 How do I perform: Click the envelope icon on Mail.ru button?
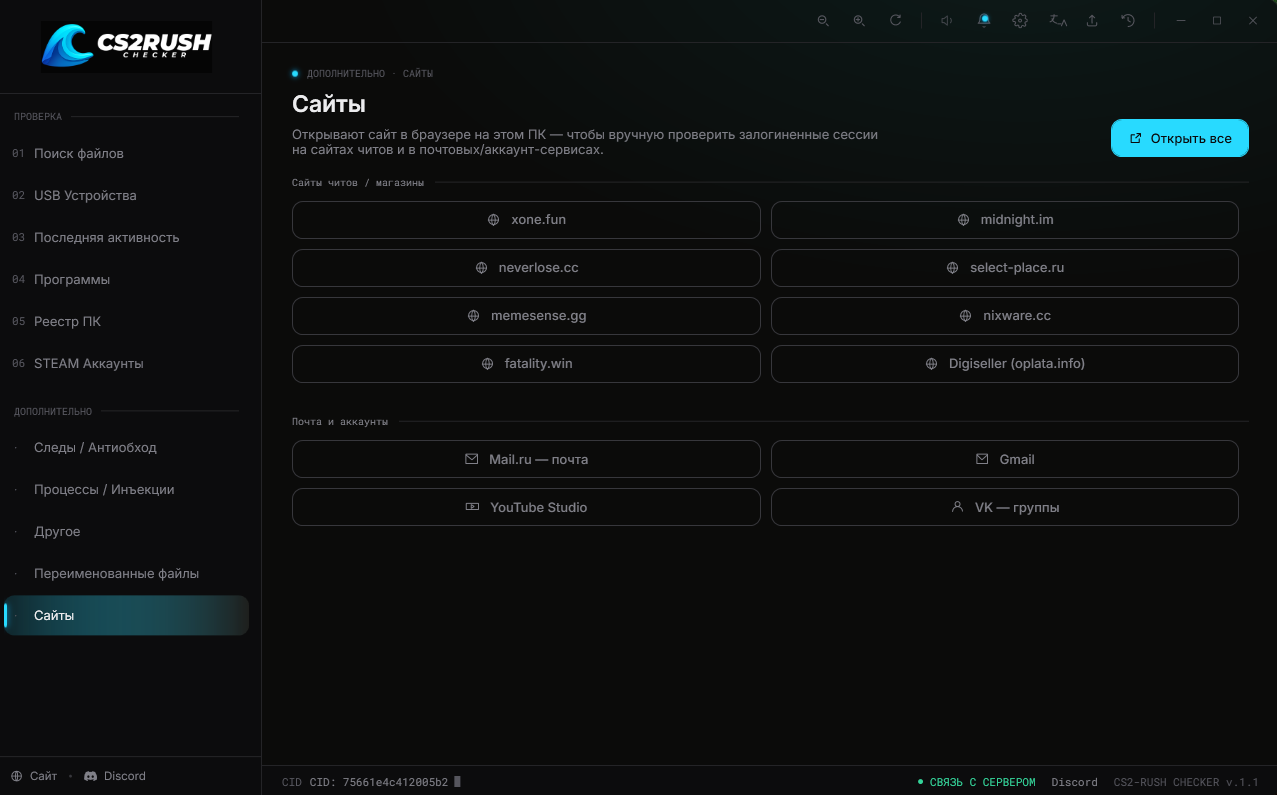click(x=471, y=460)
